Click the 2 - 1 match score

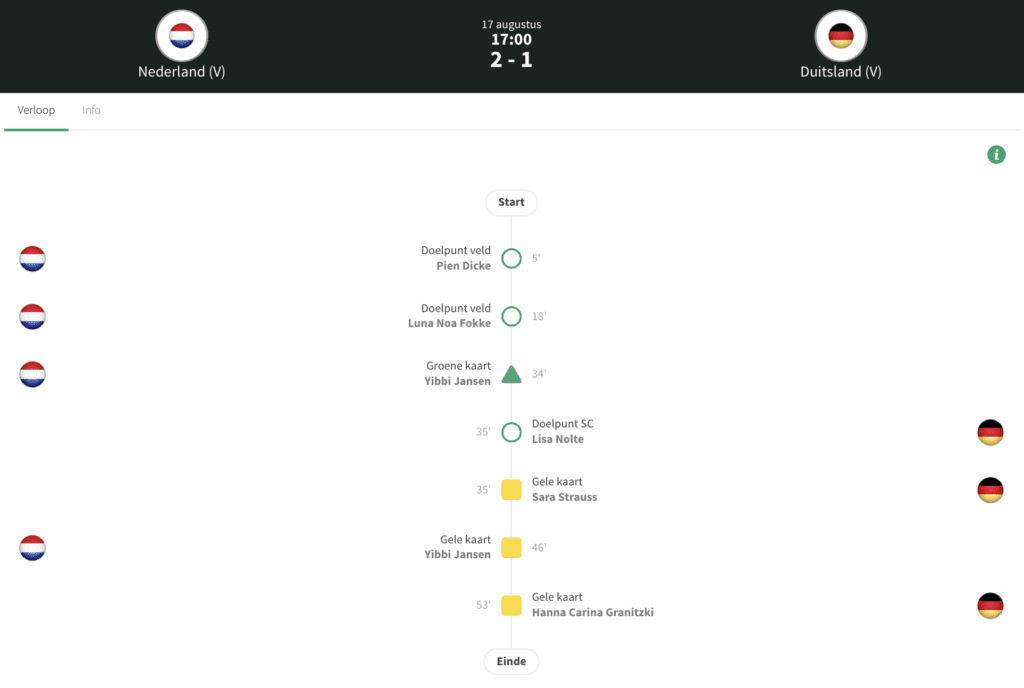[x=511, y=60]
